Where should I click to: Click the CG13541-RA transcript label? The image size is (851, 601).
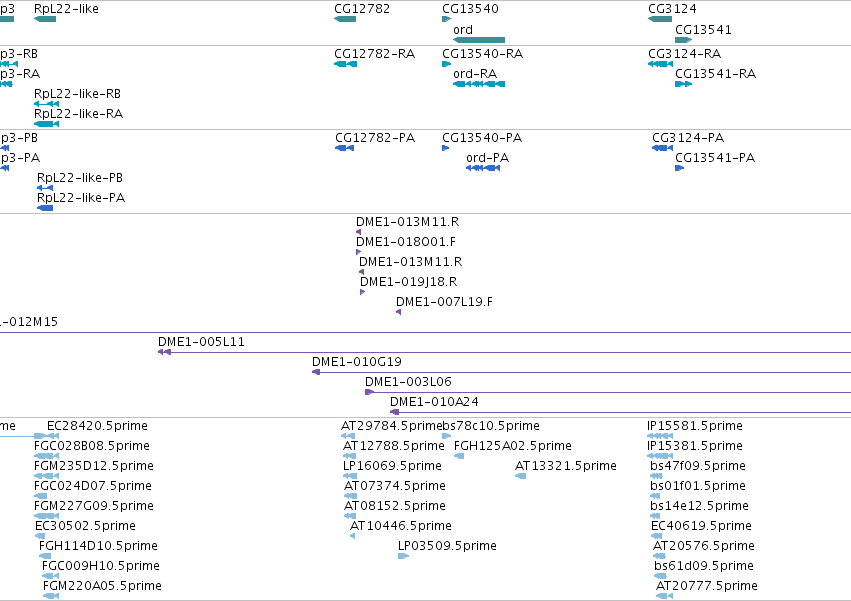tap(715, 73)
